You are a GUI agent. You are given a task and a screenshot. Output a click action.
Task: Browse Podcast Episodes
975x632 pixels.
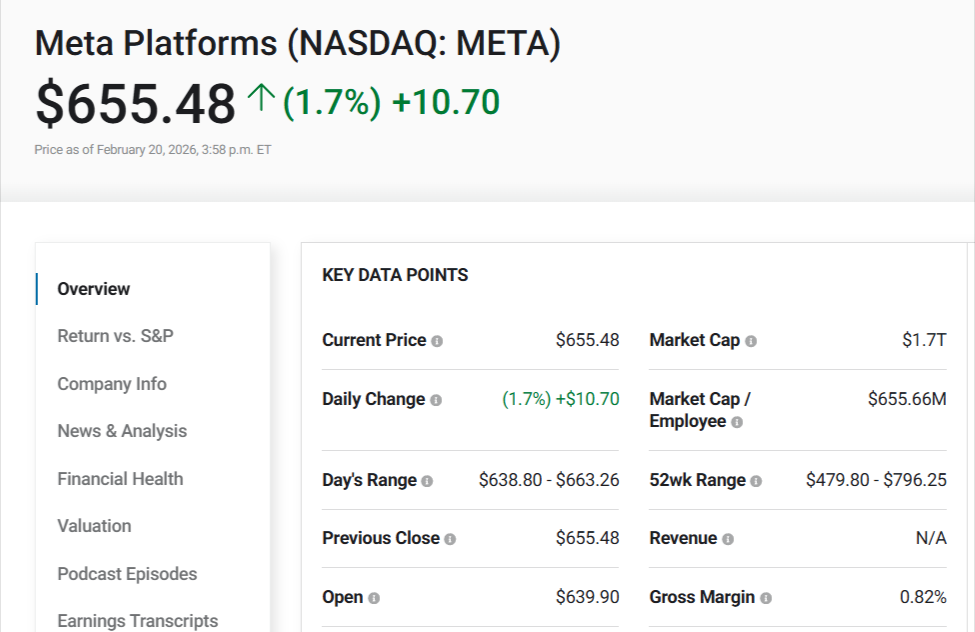pos(127,573)
